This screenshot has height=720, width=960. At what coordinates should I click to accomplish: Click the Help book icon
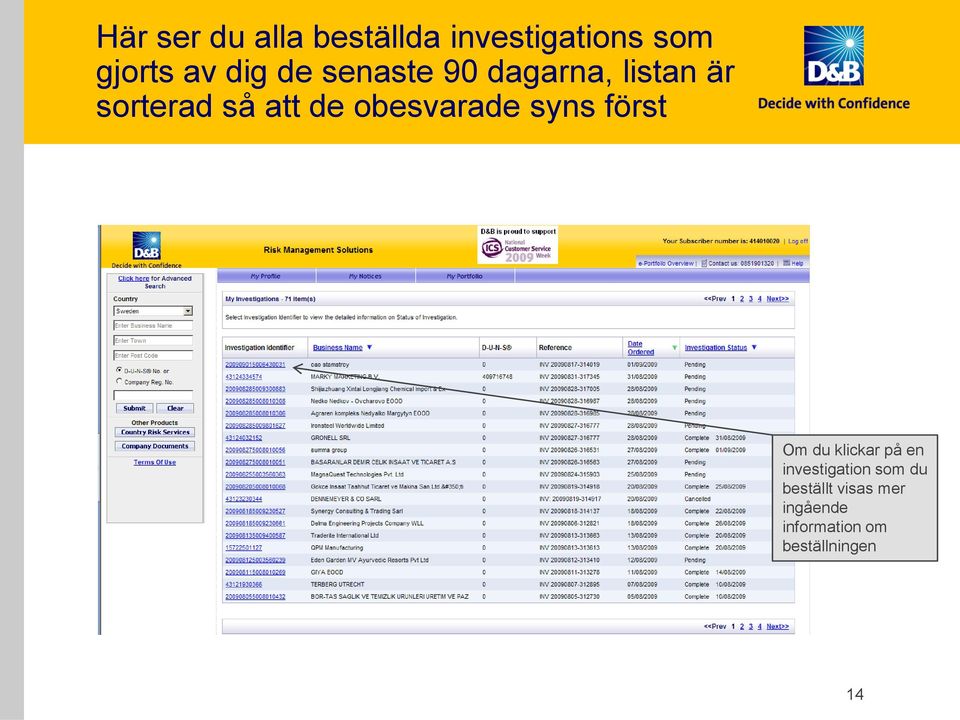(x=787, y=263)
